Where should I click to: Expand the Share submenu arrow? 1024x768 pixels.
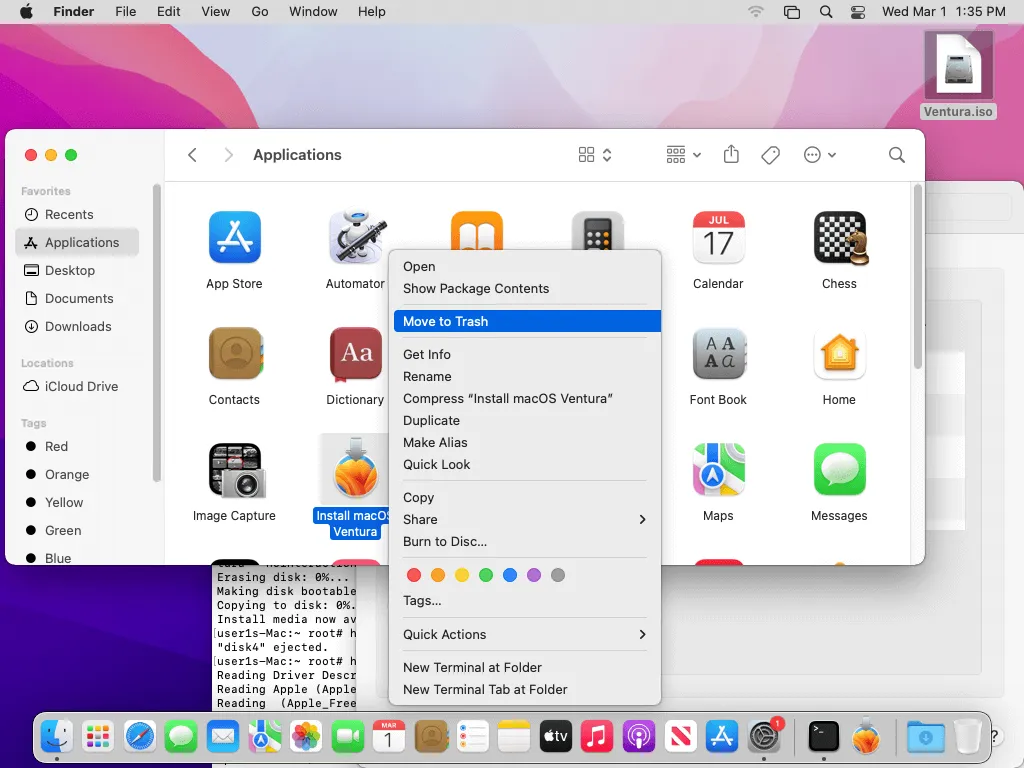[642, 520]
